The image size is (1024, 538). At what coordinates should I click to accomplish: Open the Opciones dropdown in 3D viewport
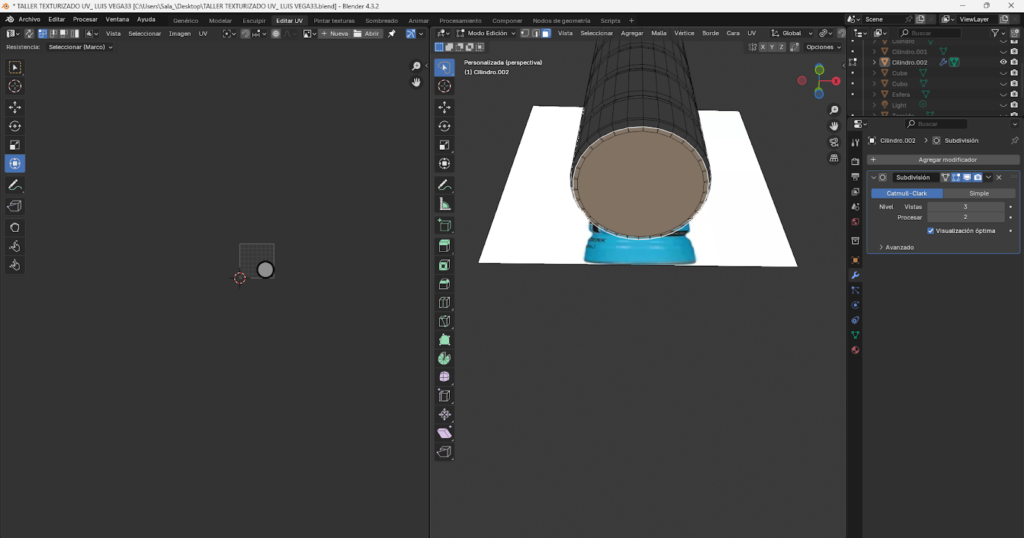pyautogui.click(x=823, y=47)
